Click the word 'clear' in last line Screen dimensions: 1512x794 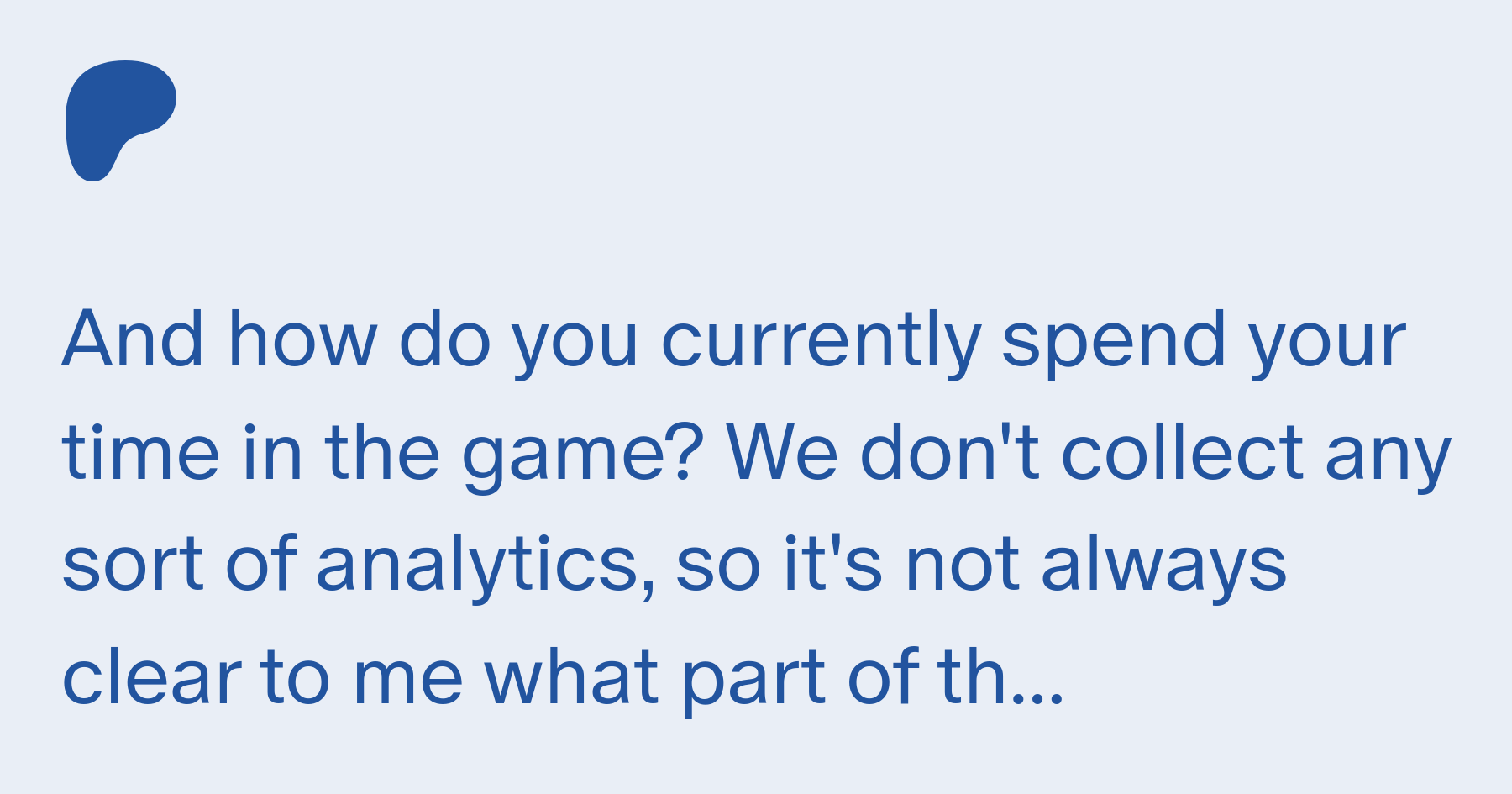pyautogui.click(x=151, y=676)
